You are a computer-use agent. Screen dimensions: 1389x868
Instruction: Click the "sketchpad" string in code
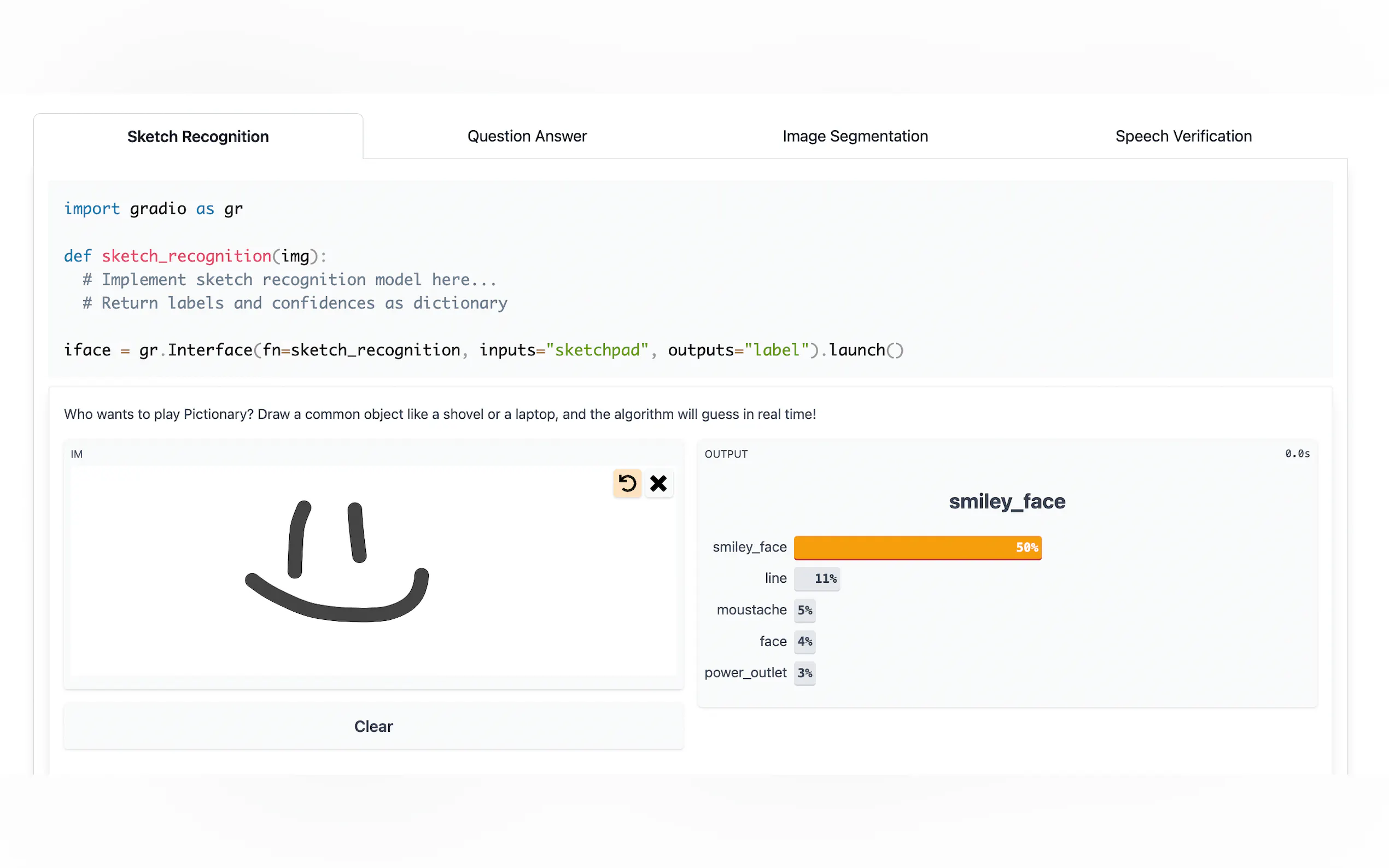(597, 350)
